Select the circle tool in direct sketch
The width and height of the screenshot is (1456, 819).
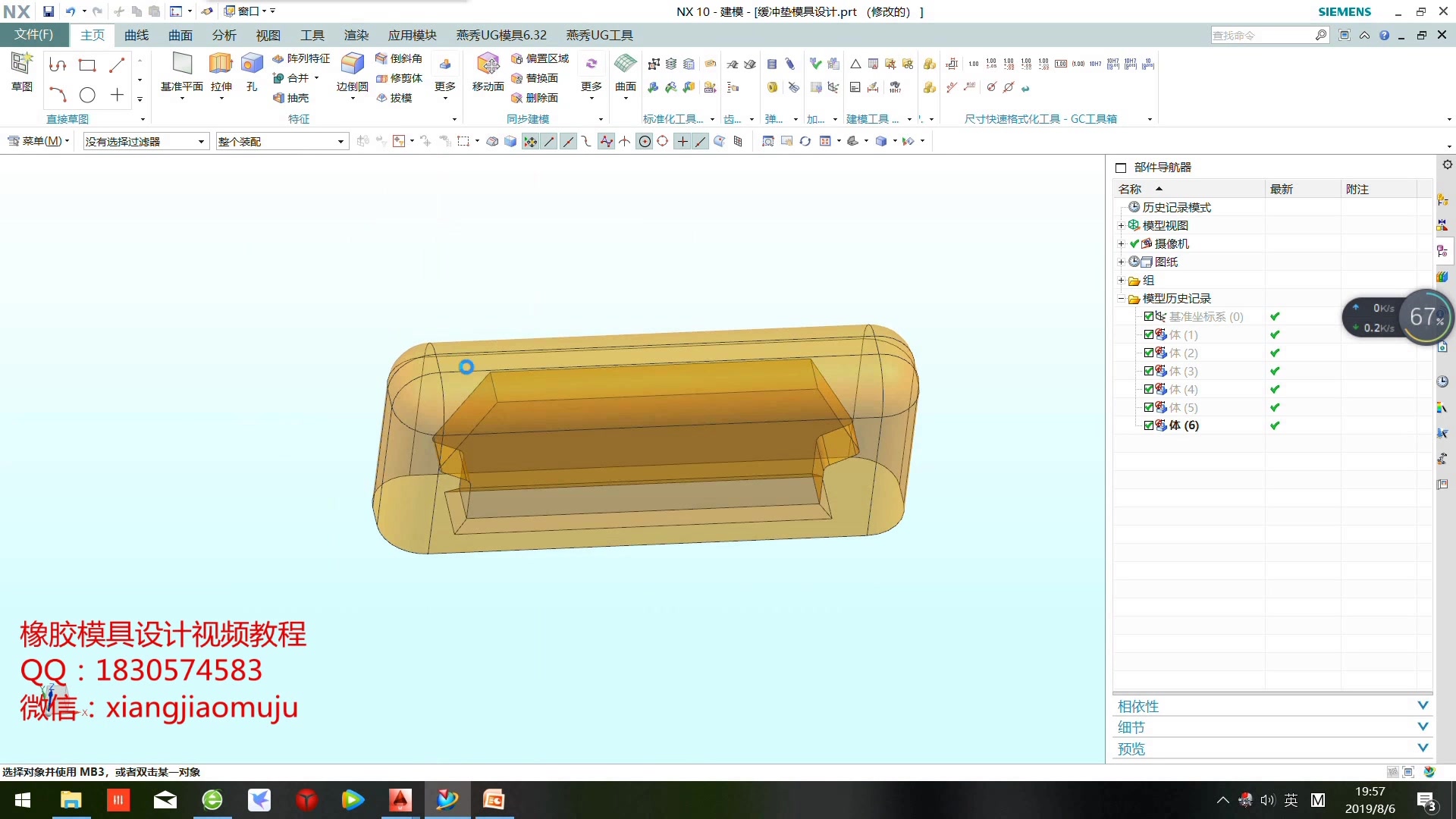click(87, 95)
